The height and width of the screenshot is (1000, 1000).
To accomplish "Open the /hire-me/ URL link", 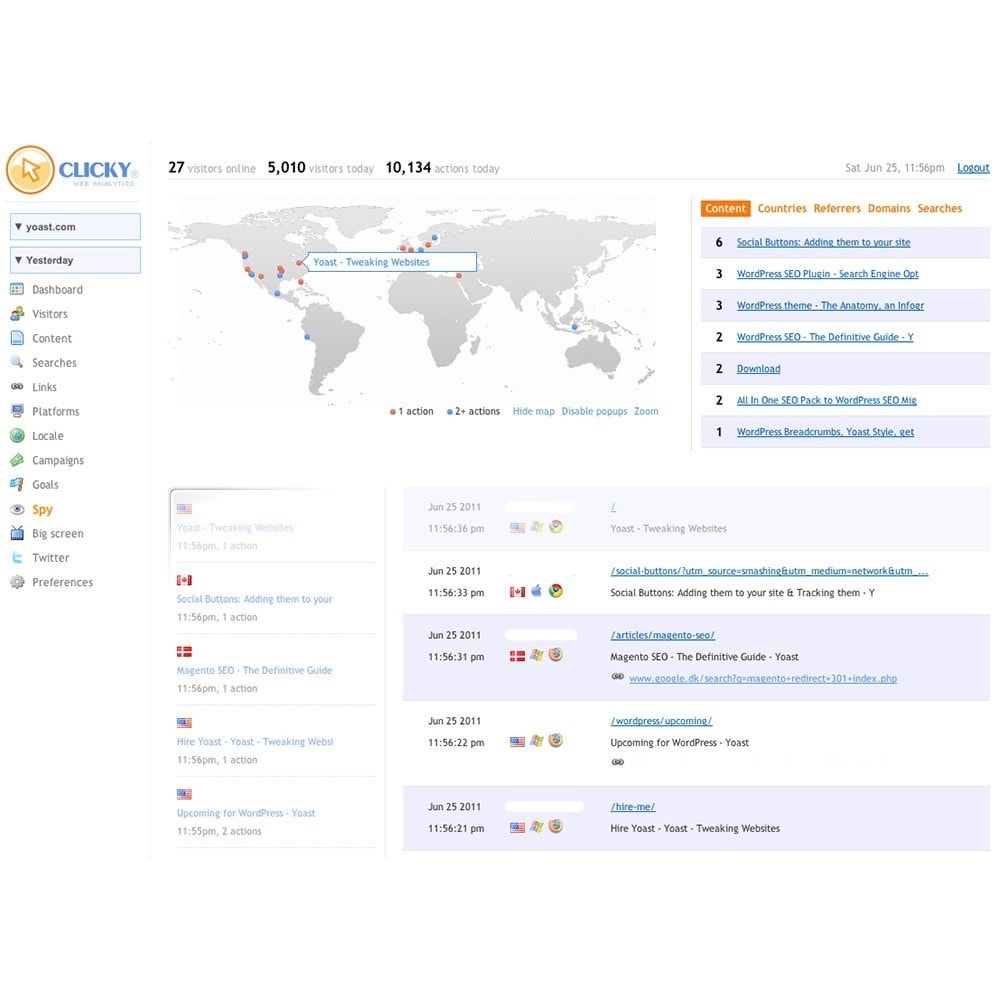I will tap(633, 807).
